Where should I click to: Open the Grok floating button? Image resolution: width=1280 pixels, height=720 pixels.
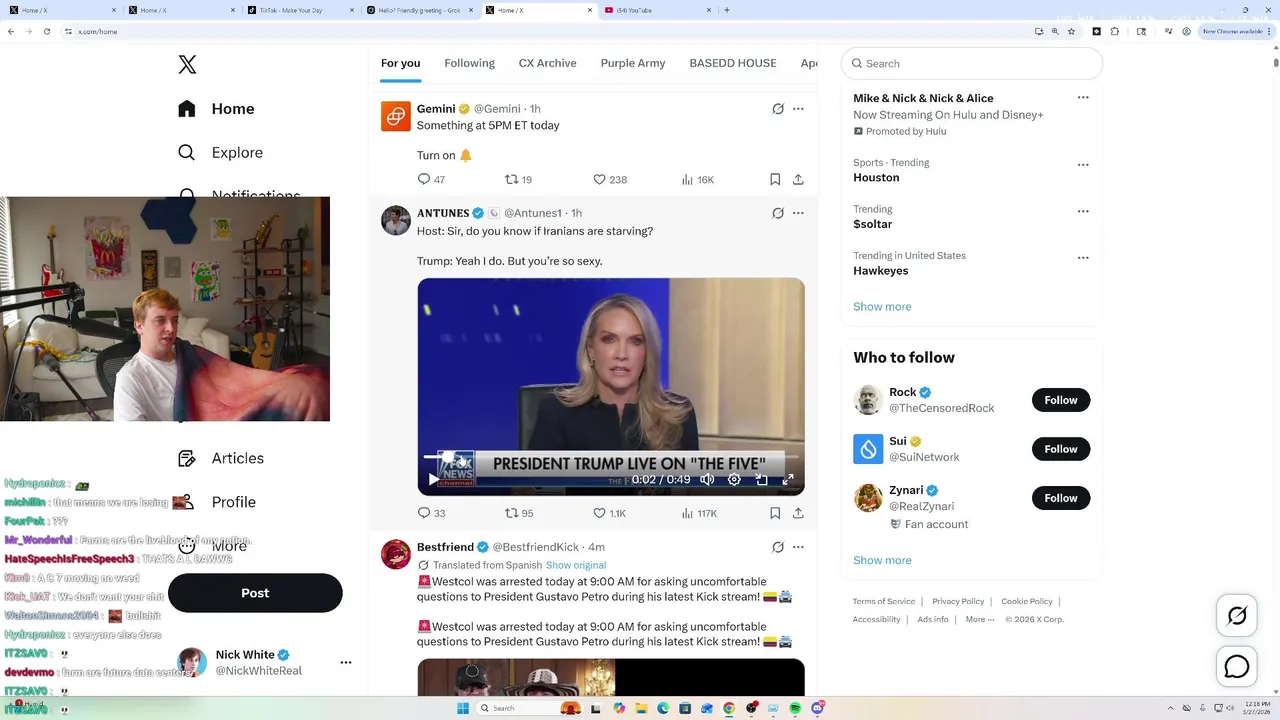[1237, 616]
